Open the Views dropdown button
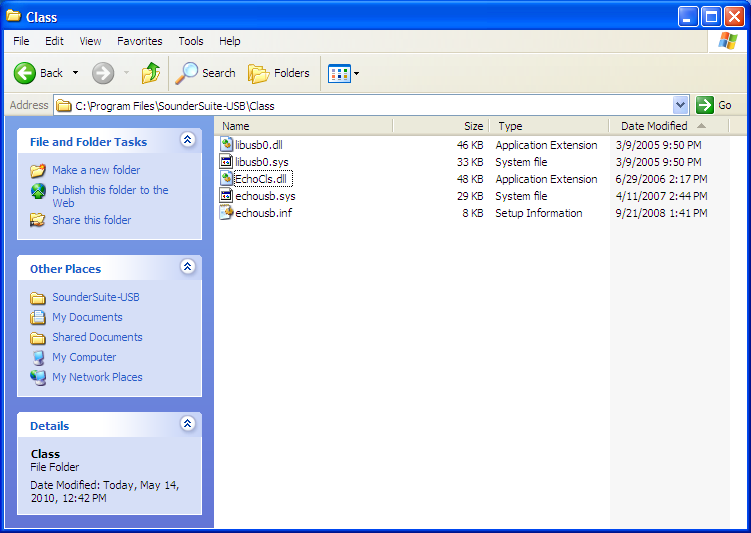Image resolution: width=751 pixels, height=533 pixels. [343, 73]
